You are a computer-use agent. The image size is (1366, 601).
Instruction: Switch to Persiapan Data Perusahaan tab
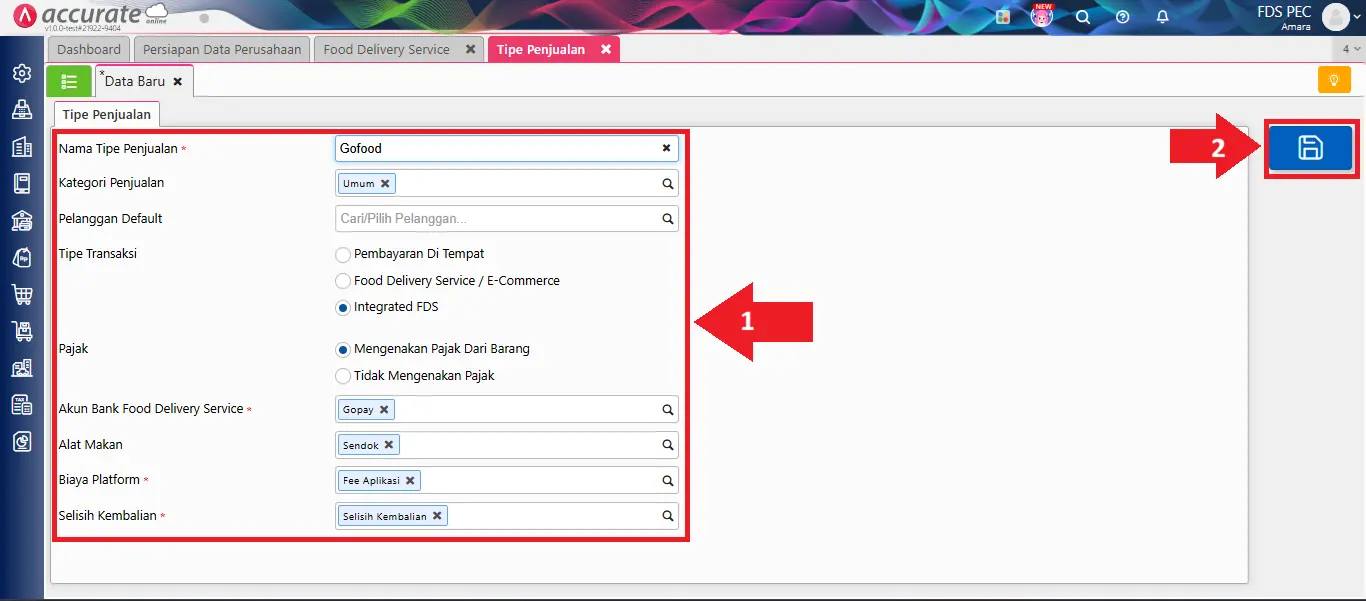coord(222,50)
